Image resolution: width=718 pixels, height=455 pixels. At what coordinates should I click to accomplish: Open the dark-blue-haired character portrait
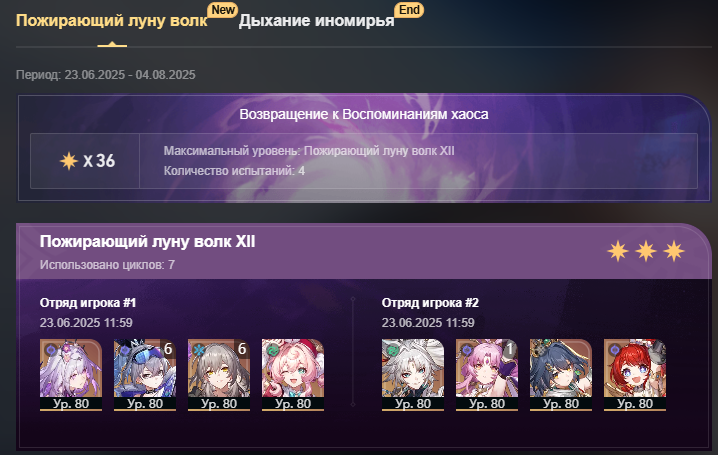tap(561, 375)
